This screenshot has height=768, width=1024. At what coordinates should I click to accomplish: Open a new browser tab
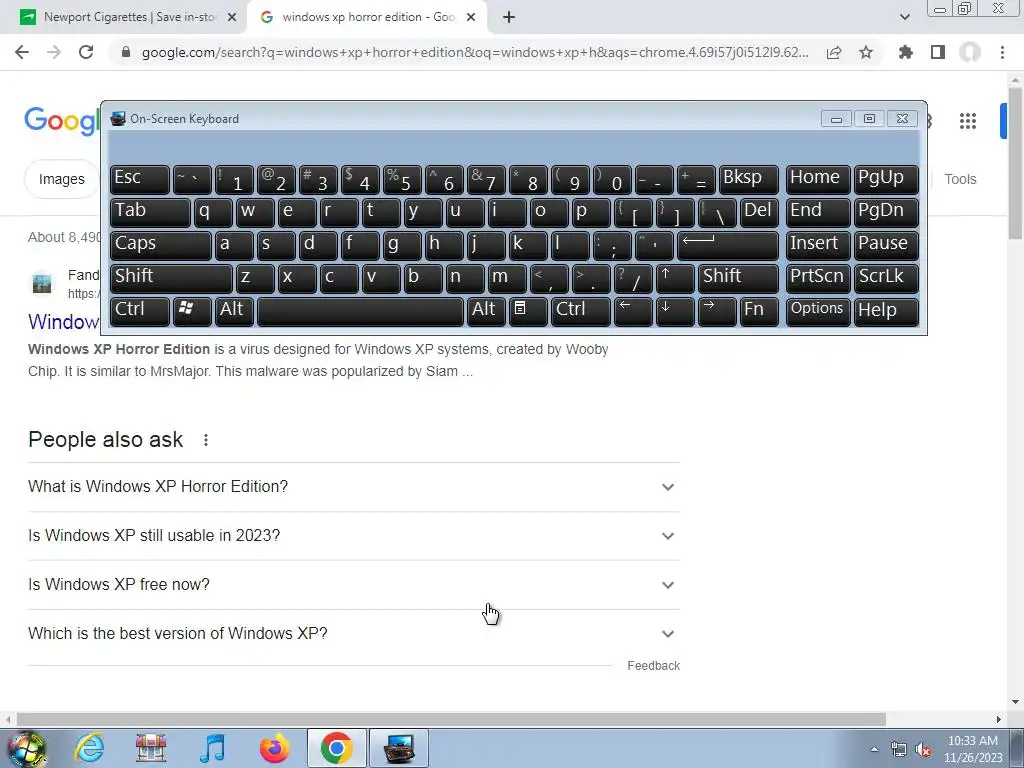[x=509, y=17]
